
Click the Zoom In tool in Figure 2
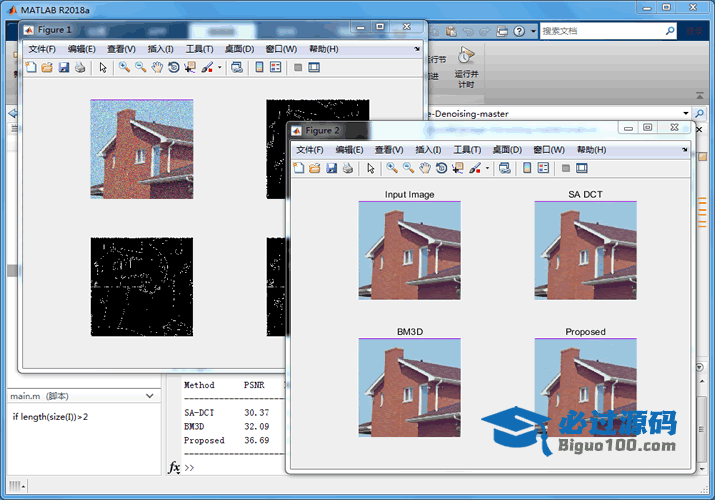point(392,168)
